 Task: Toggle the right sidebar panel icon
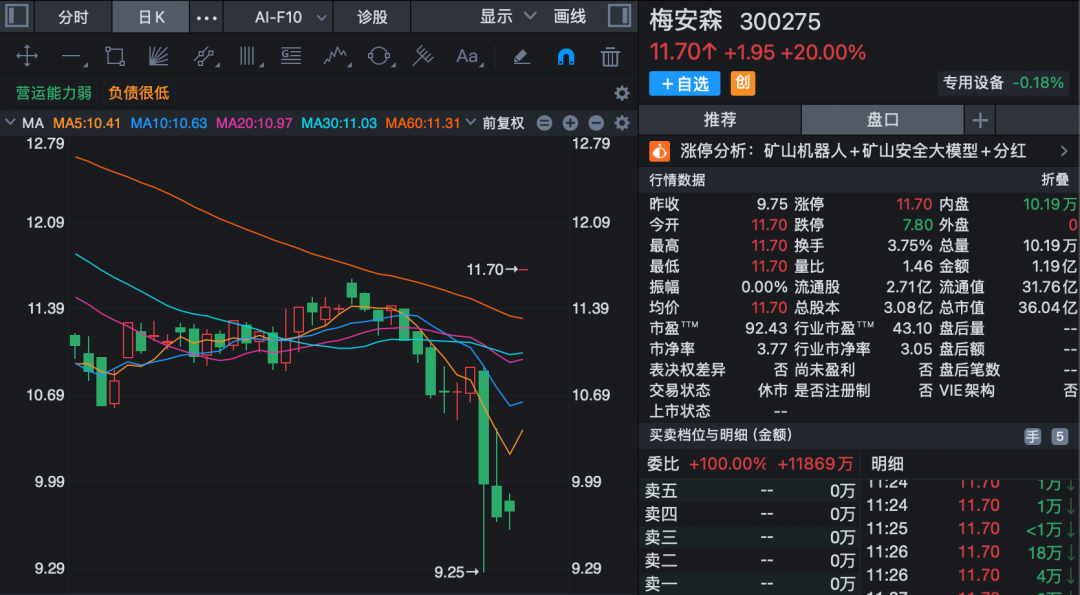tap(619, 16)
